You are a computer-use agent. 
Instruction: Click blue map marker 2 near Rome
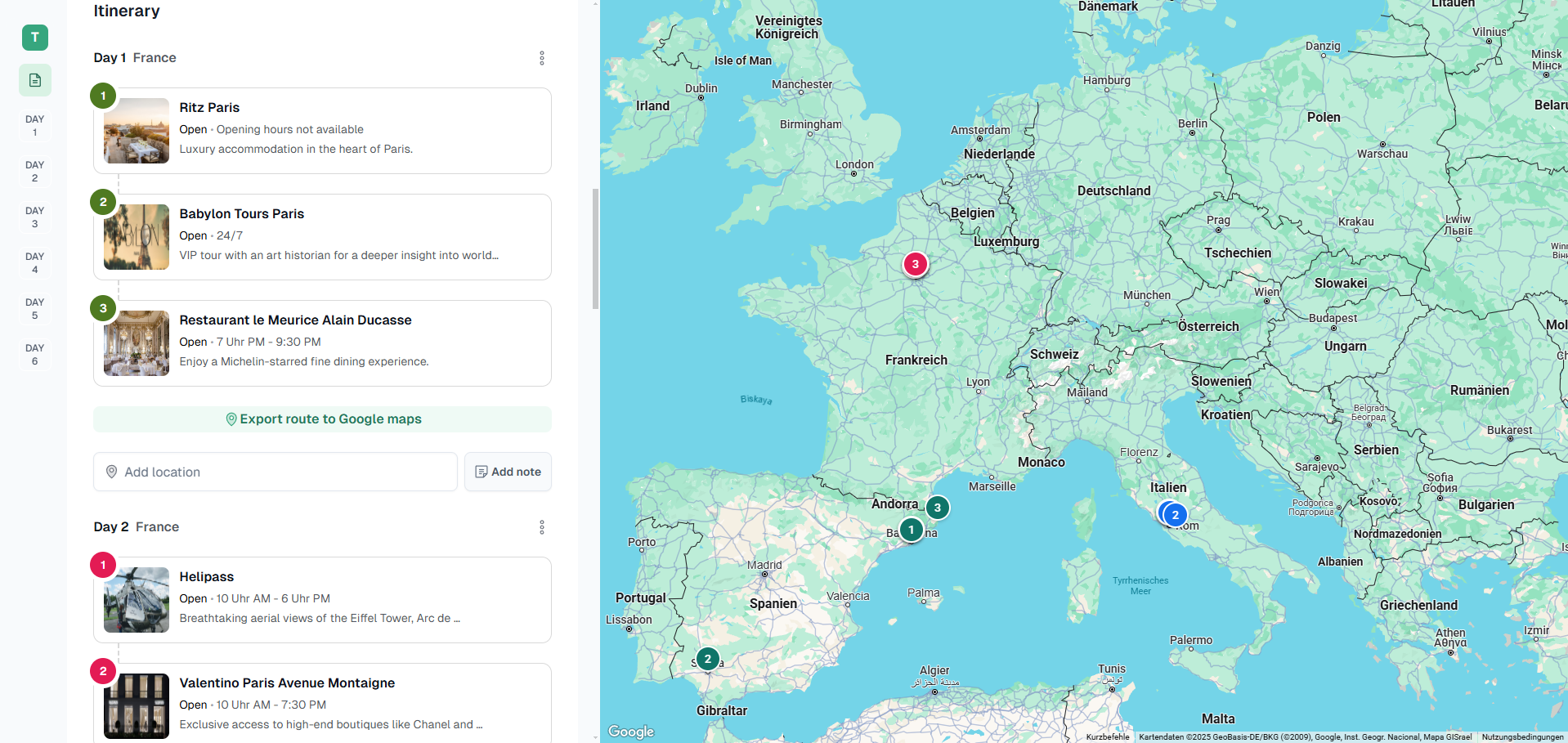pyautogui.click(x=1175, y=515)
